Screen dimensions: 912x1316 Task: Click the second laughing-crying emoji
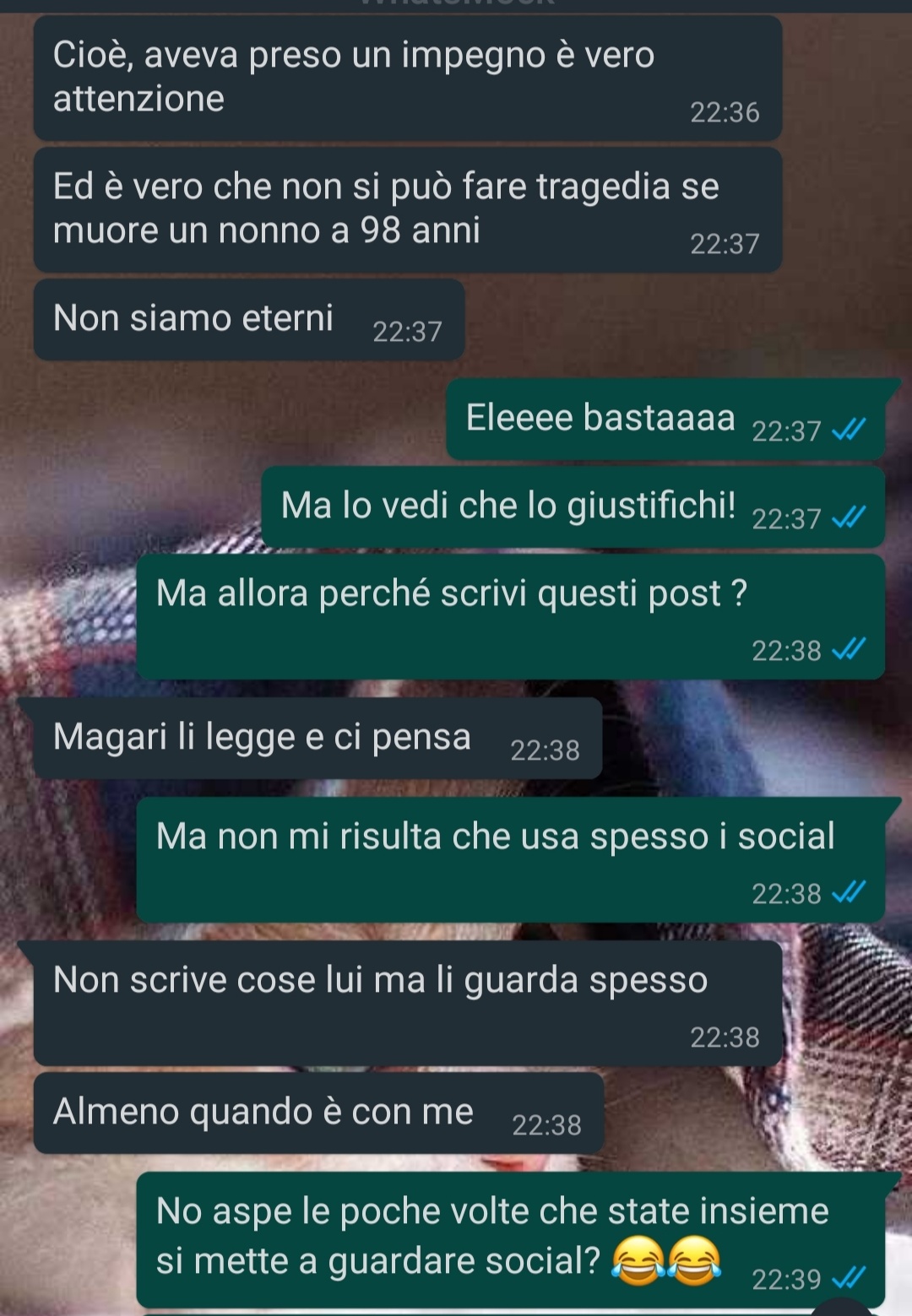694,1261
